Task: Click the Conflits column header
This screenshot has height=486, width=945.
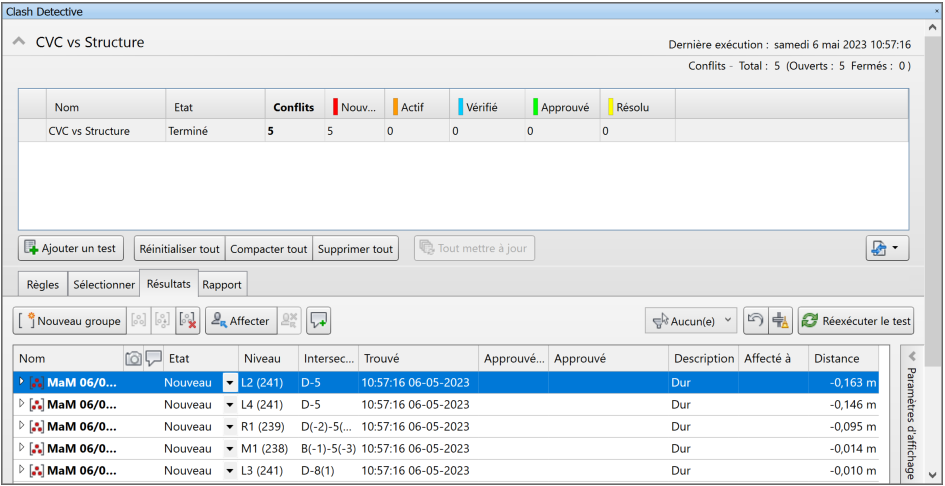Action: (x=294, y=107)
